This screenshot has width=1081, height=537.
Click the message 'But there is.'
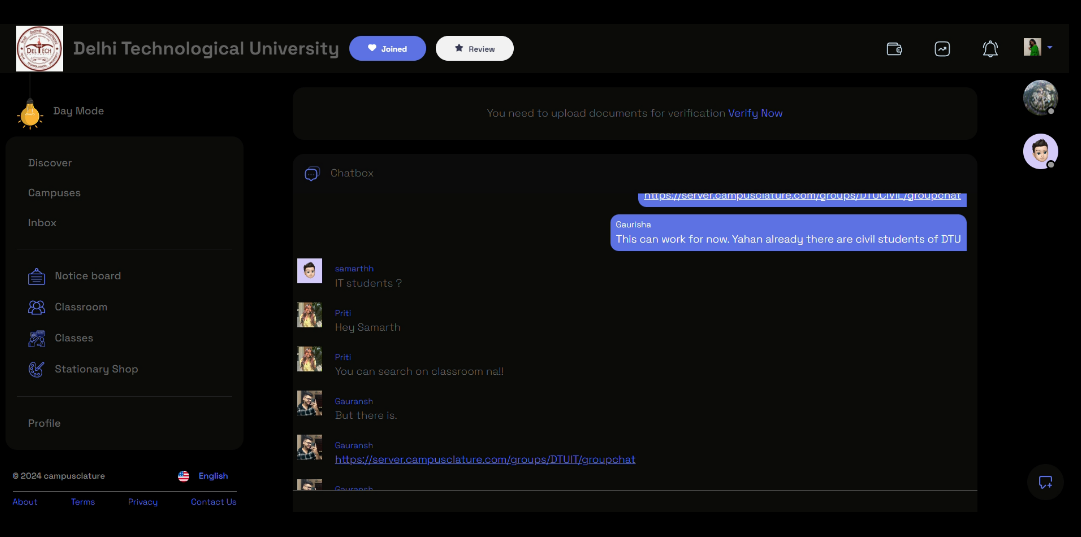coord(366,416)
